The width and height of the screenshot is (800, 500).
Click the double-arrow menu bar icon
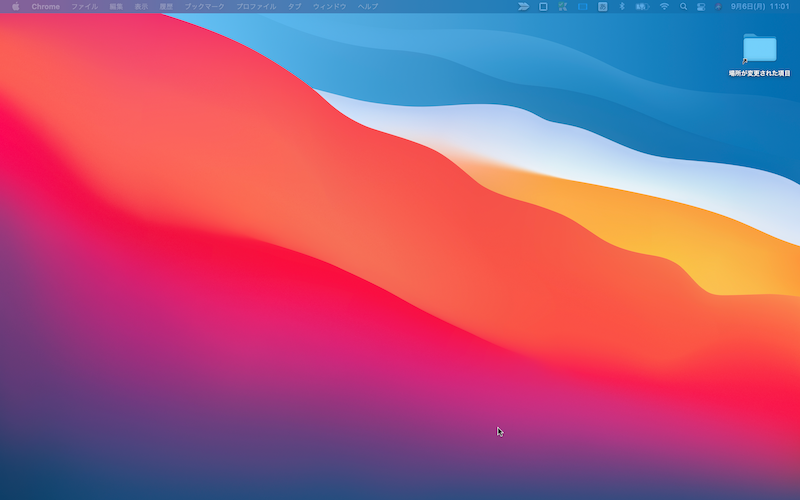(523, 7)
